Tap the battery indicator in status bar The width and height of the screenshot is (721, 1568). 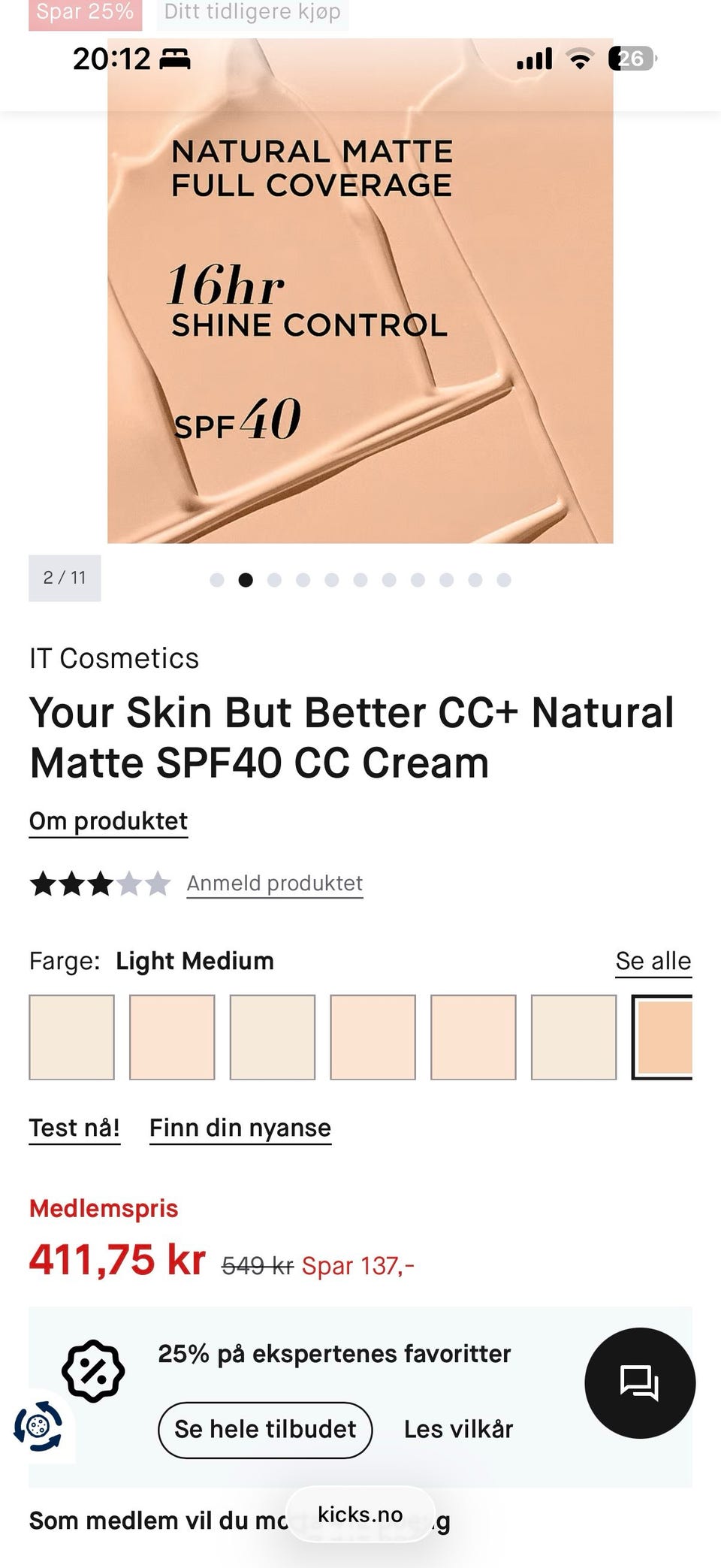[x=632, y=59]
